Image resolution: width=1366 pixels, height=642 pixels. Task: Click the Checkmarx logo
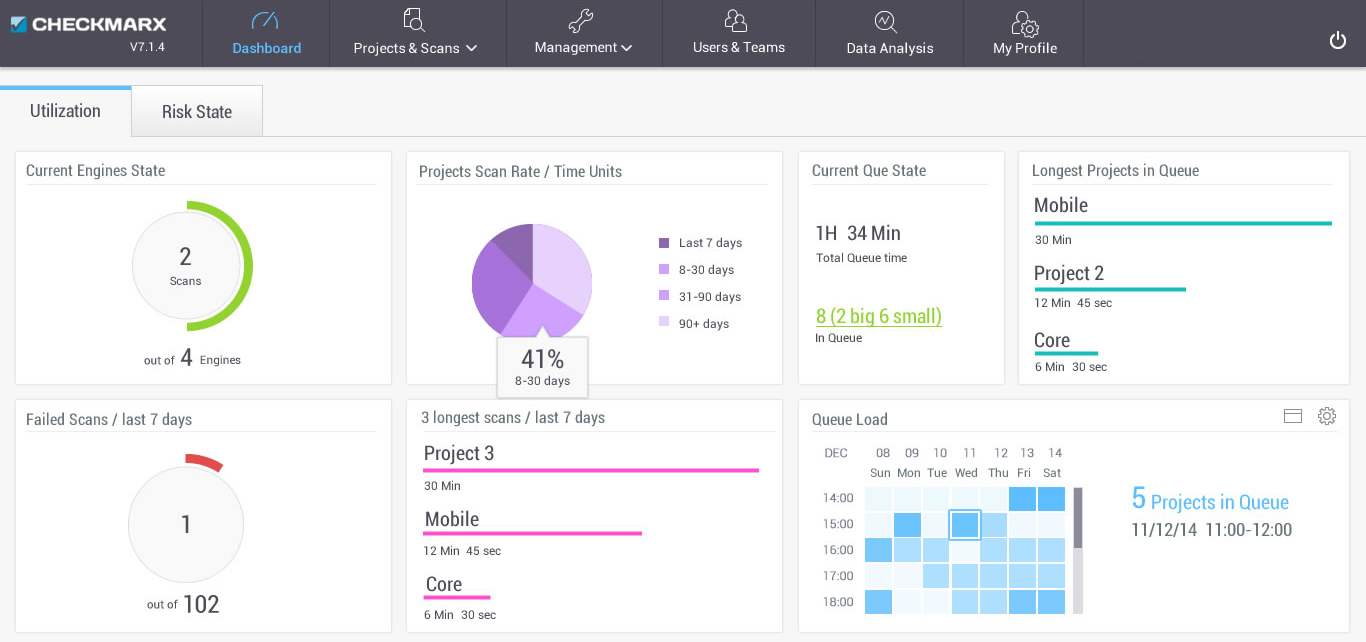tap(89, 24)
